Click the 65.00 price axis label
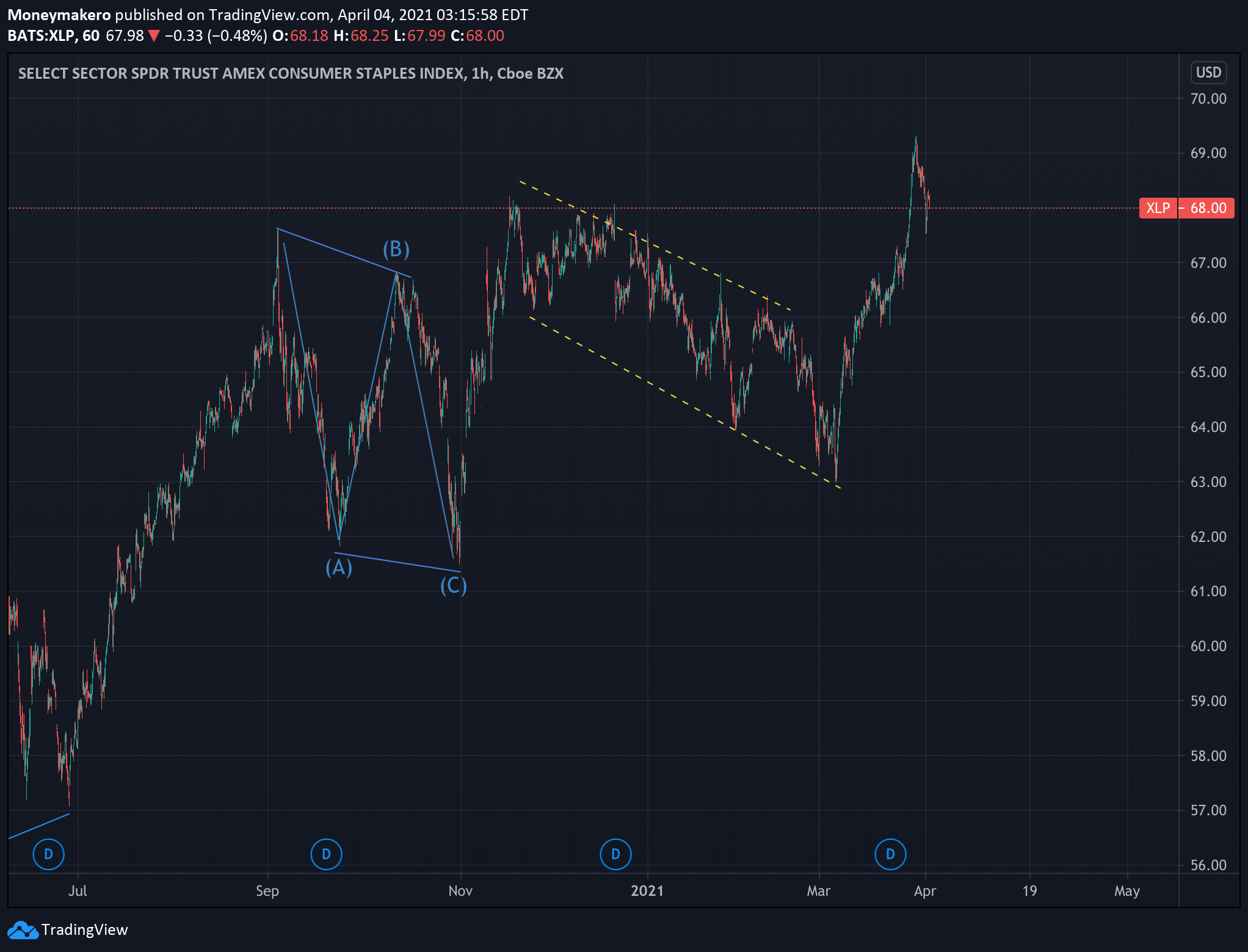 (1208, 372)
